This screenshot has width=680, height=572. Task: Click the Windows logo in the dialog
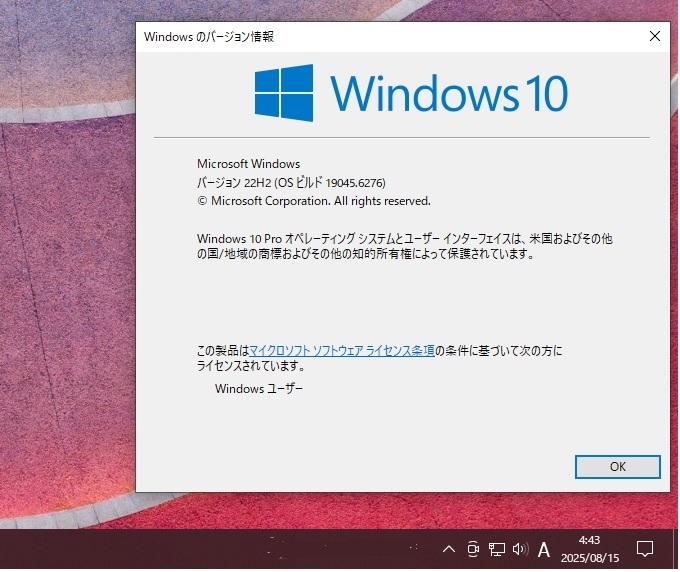pos(284,93)
